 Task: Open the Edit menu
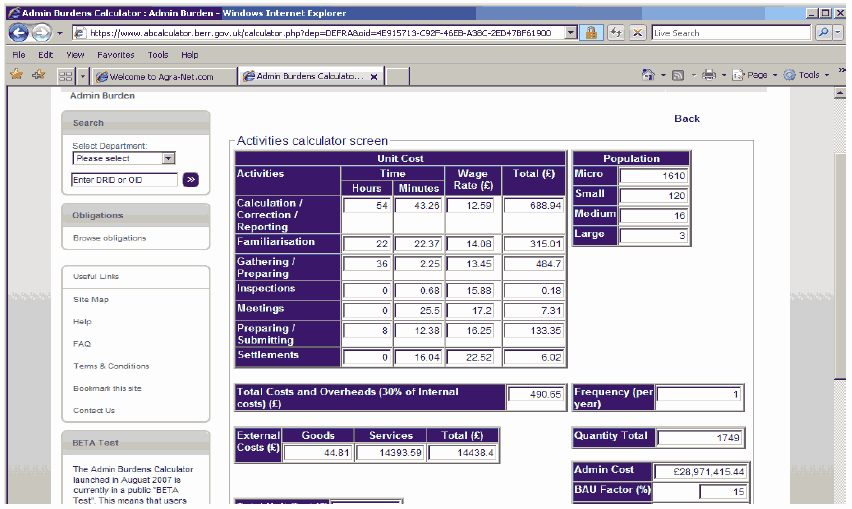tap(46, 55)
